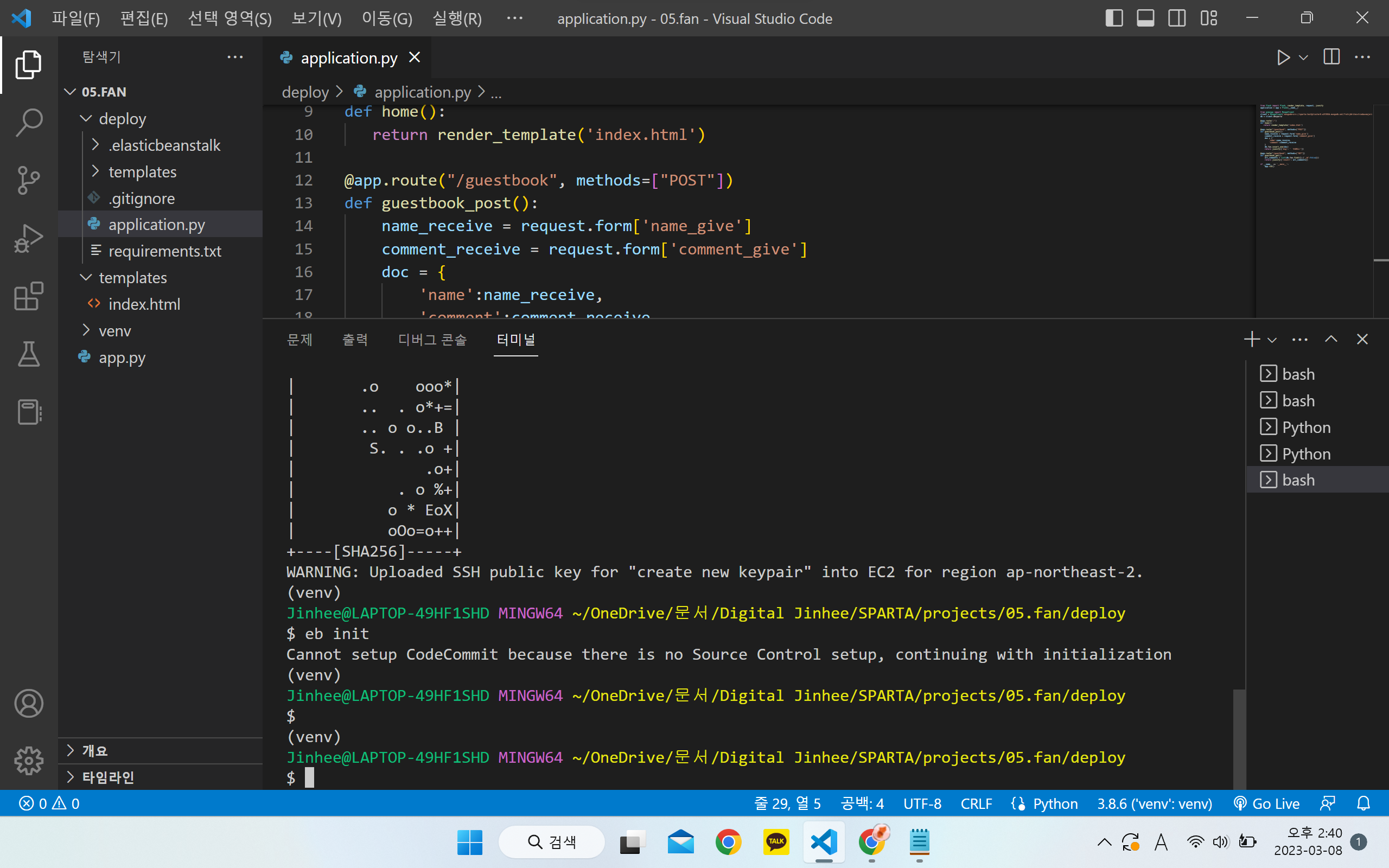The height and width of the screenshot is (868, 1389).
Task: Open the Accounts menu icon
Action: pos(29,703)
